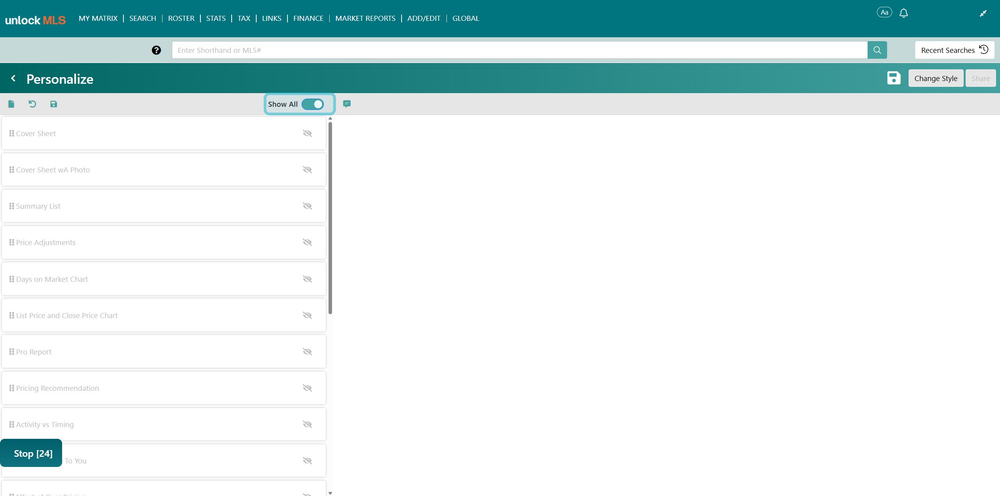This screenshot has height=496, width=1000.
Task: Click the undo reset icon in toolbar
Action: click(33, 104)
